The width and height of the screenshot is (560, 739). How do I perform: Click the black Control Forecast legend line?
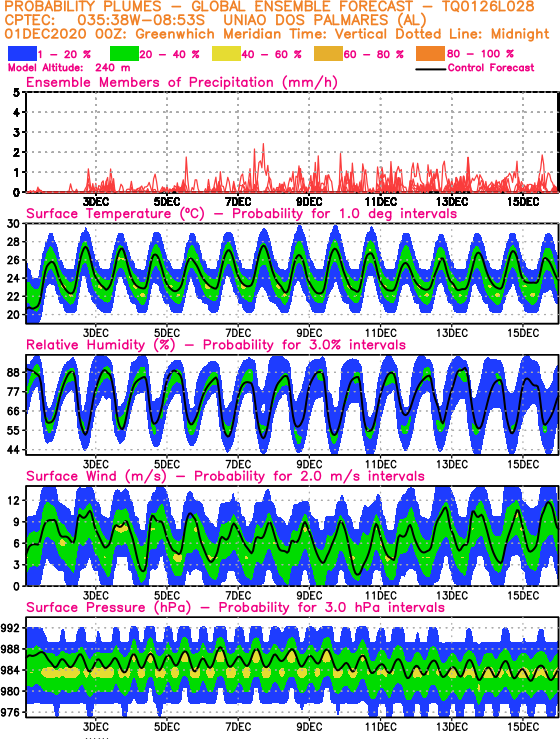(431, 69)
